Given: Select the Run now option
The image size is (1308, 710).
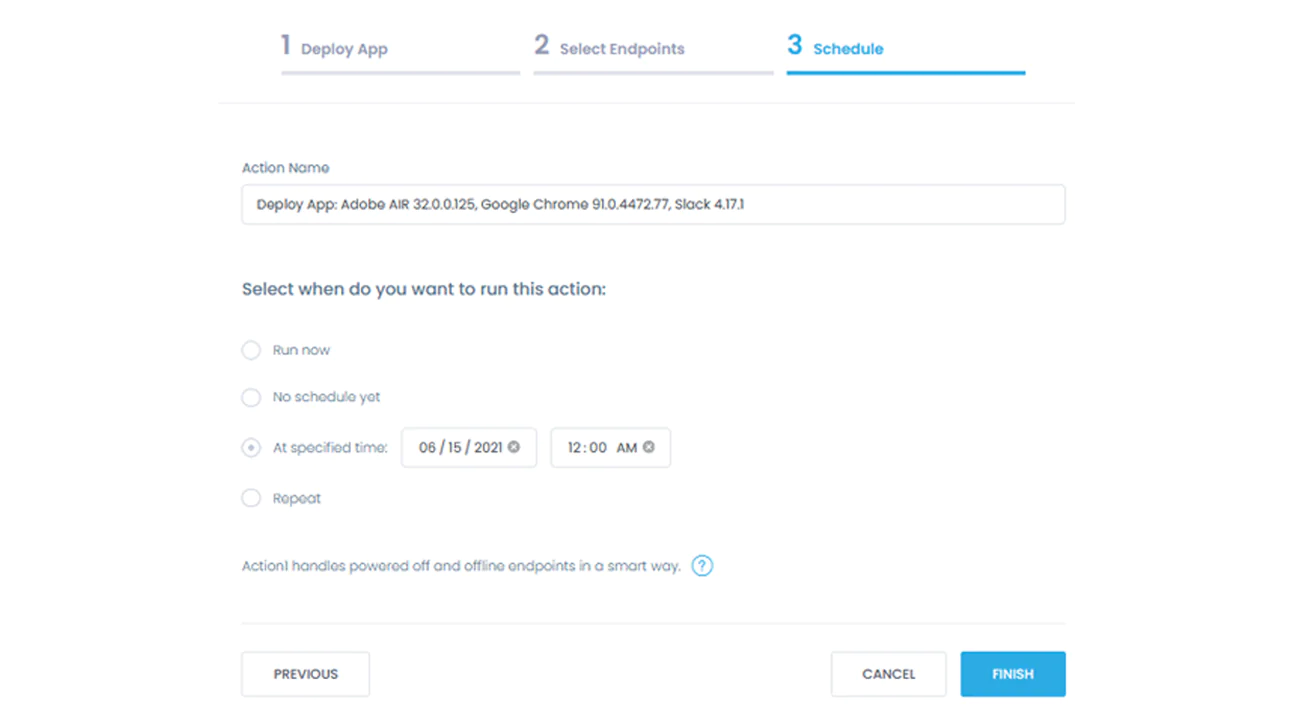Looking at the screenshot, I should 251,350.
